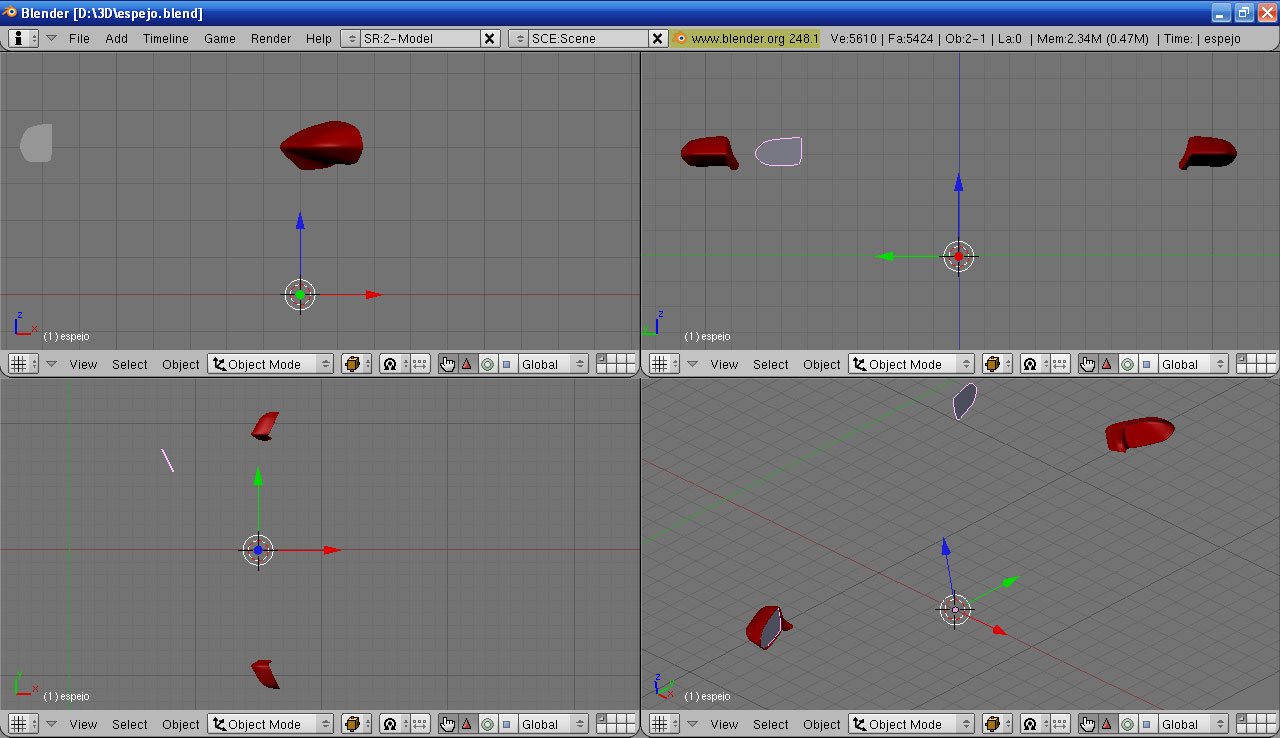Select scale manipulator square in perspective view header
The image size is (1280, 738).
1146,724
